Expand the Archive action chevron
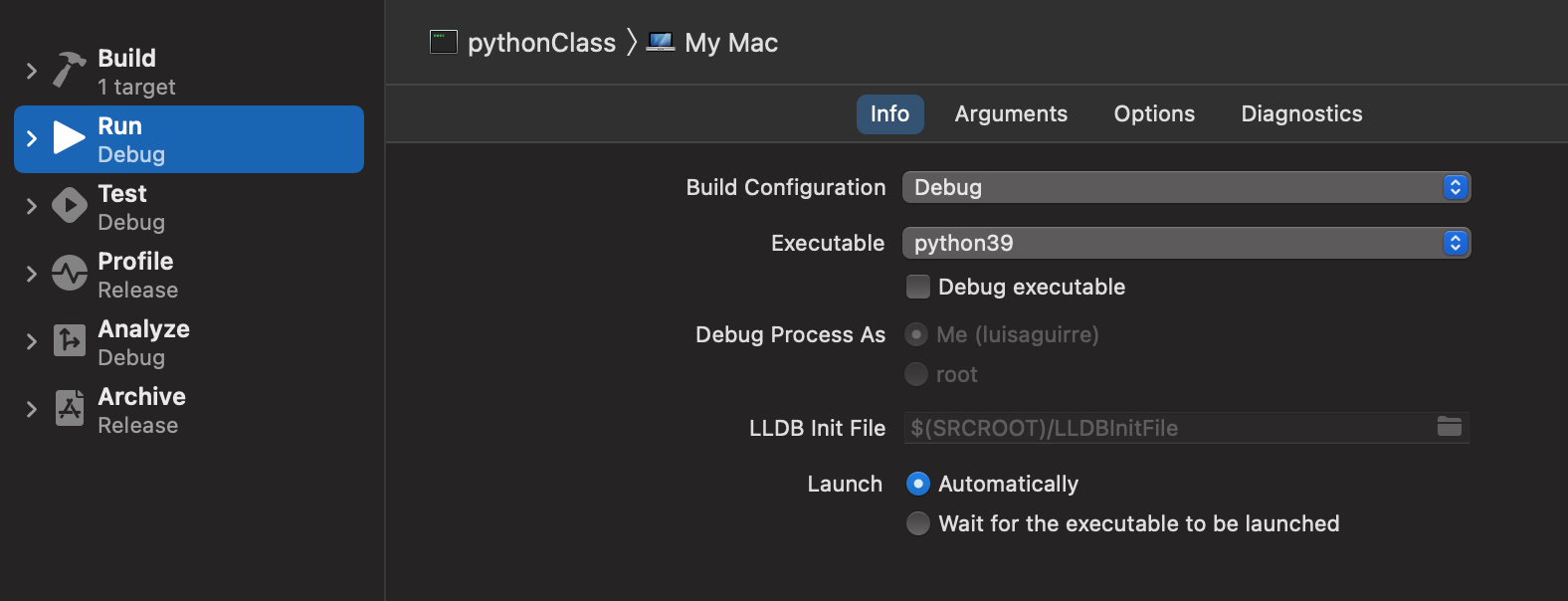 (x=32, y=409)
